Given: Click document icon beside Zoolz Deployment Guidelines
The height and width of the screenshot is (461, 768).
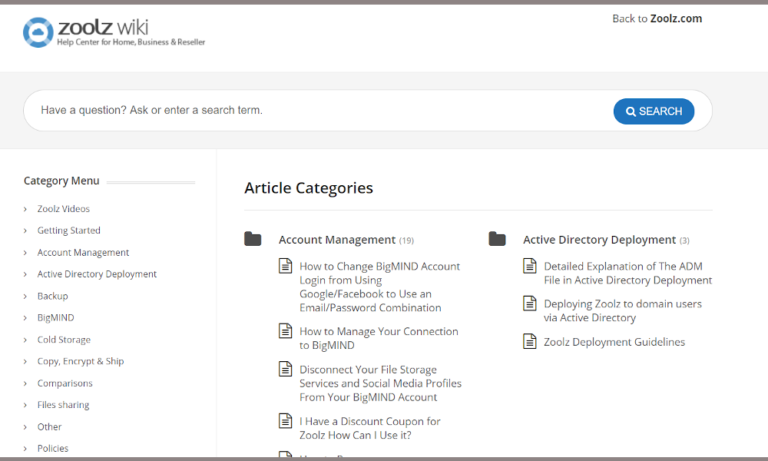Looking at the screenshot, I should (x=530, y=341).
